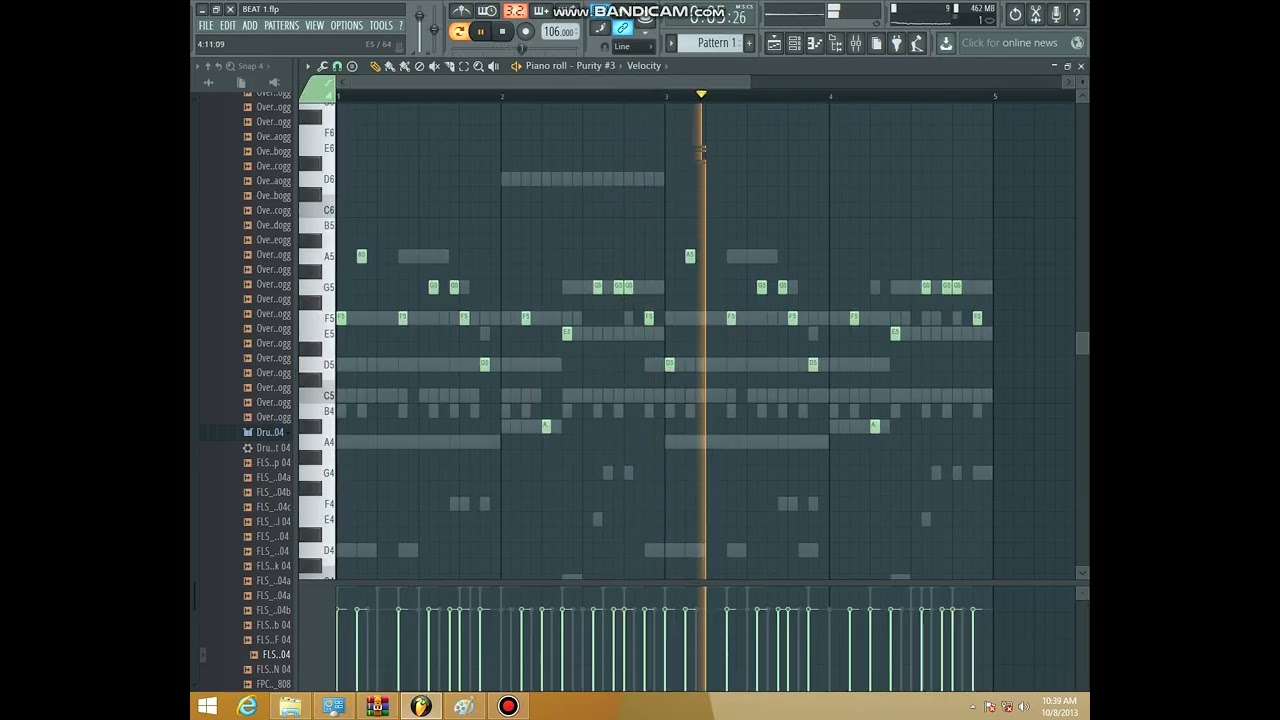Viewport: 1280px width, 720px height.
Task: Select the pencil draw tool in piano roll
Action: point(375,66)
